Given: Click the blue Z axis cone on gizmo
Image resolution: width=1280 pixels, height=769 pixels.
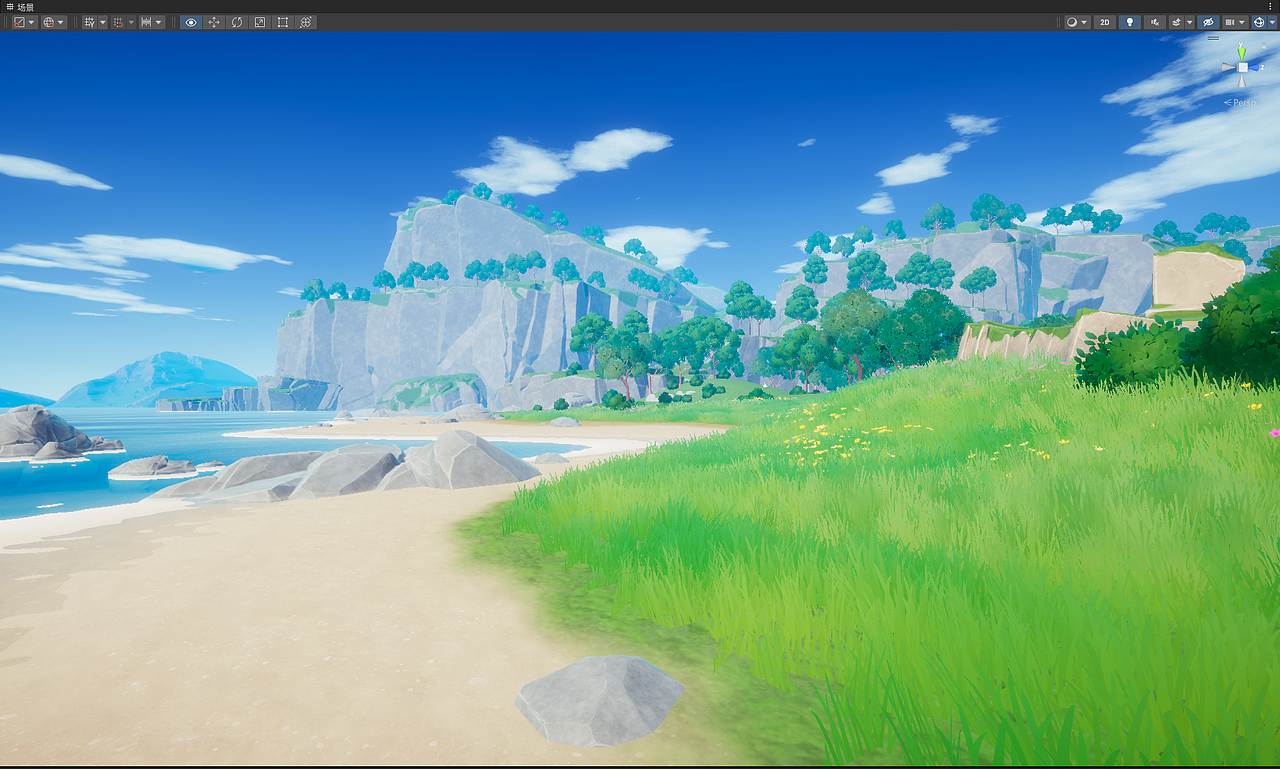Looking at the screenshot, I should click(1254, 67).
